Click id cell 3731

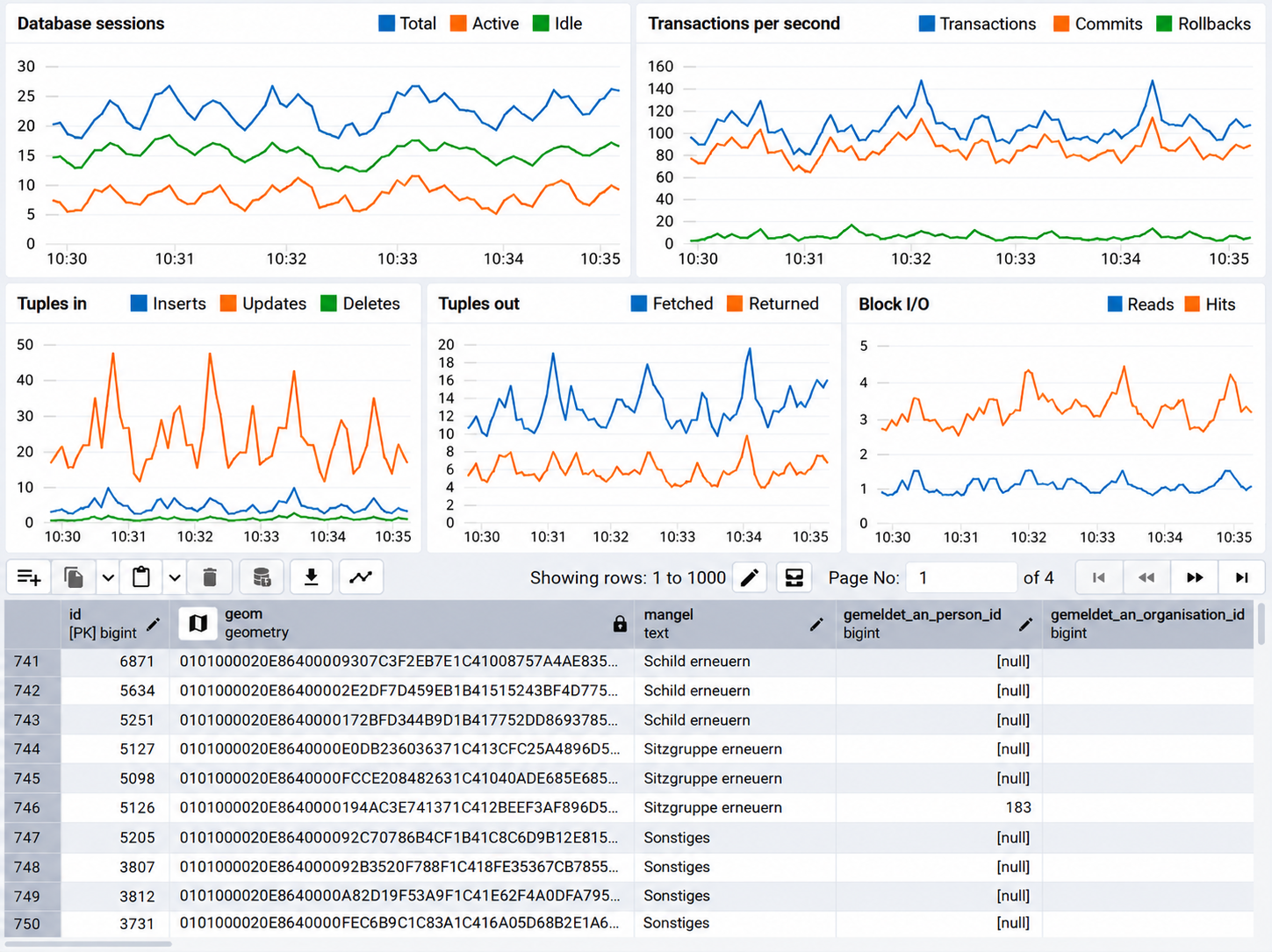tap(114, 923)
